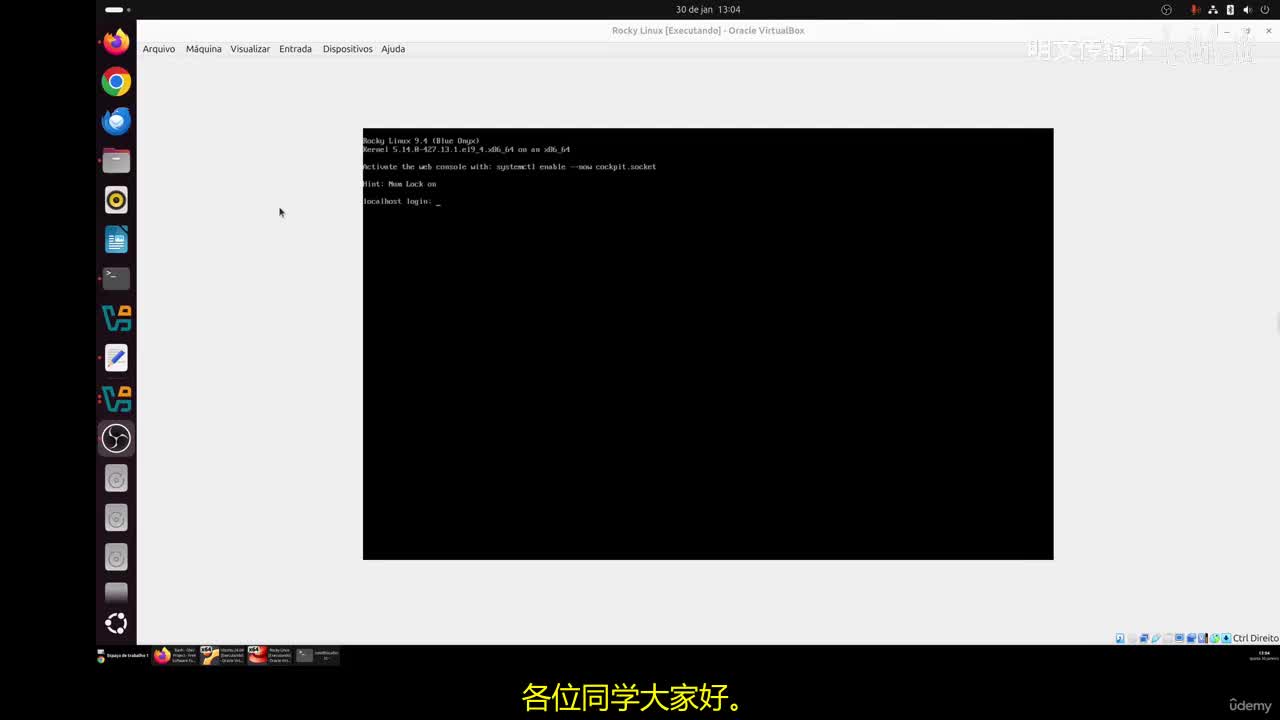Launch Google Chrome from the dock
Screen dimensions: 1280x720
(116, 82)
